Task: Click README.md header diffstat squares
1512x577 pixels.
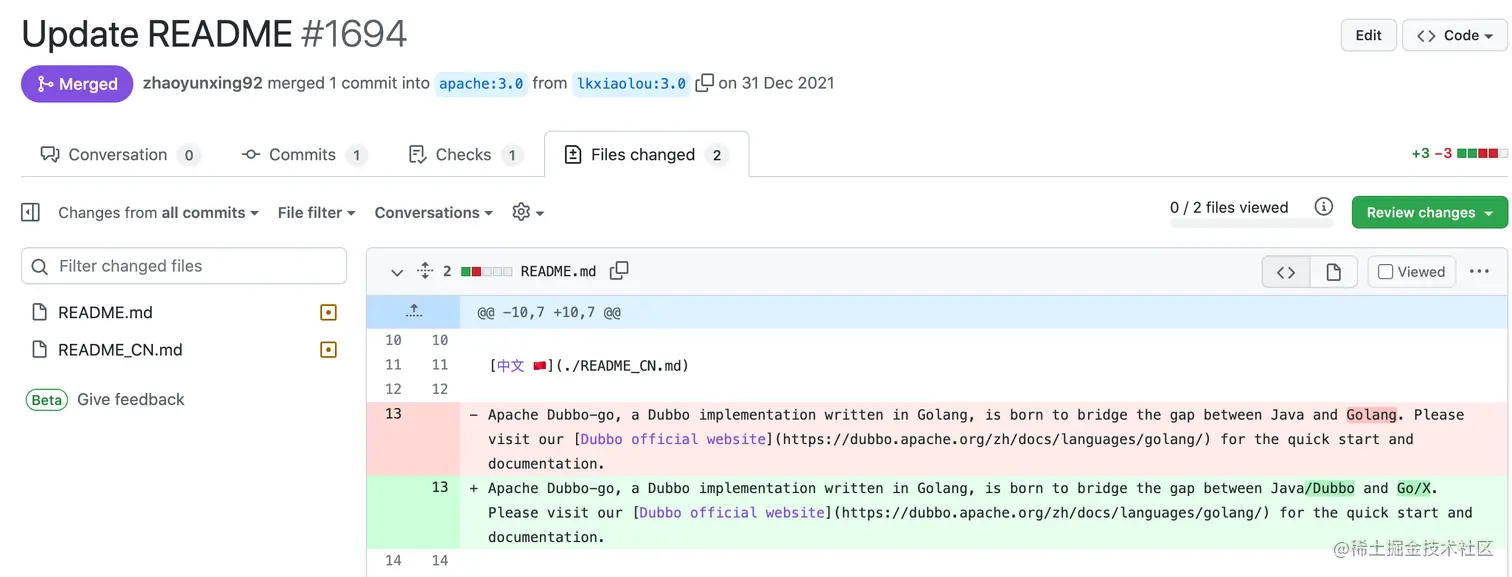Action: tap(487, 271)
